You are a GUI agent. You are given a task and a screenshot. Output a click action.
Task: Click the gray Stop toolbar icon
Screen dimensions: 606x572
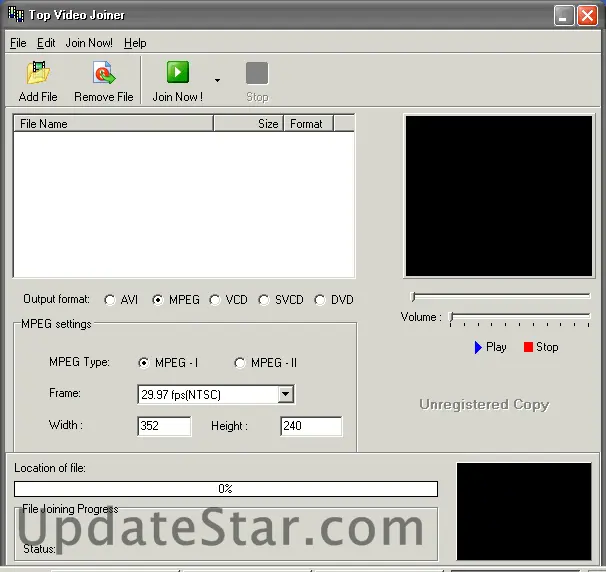[257, 73]
